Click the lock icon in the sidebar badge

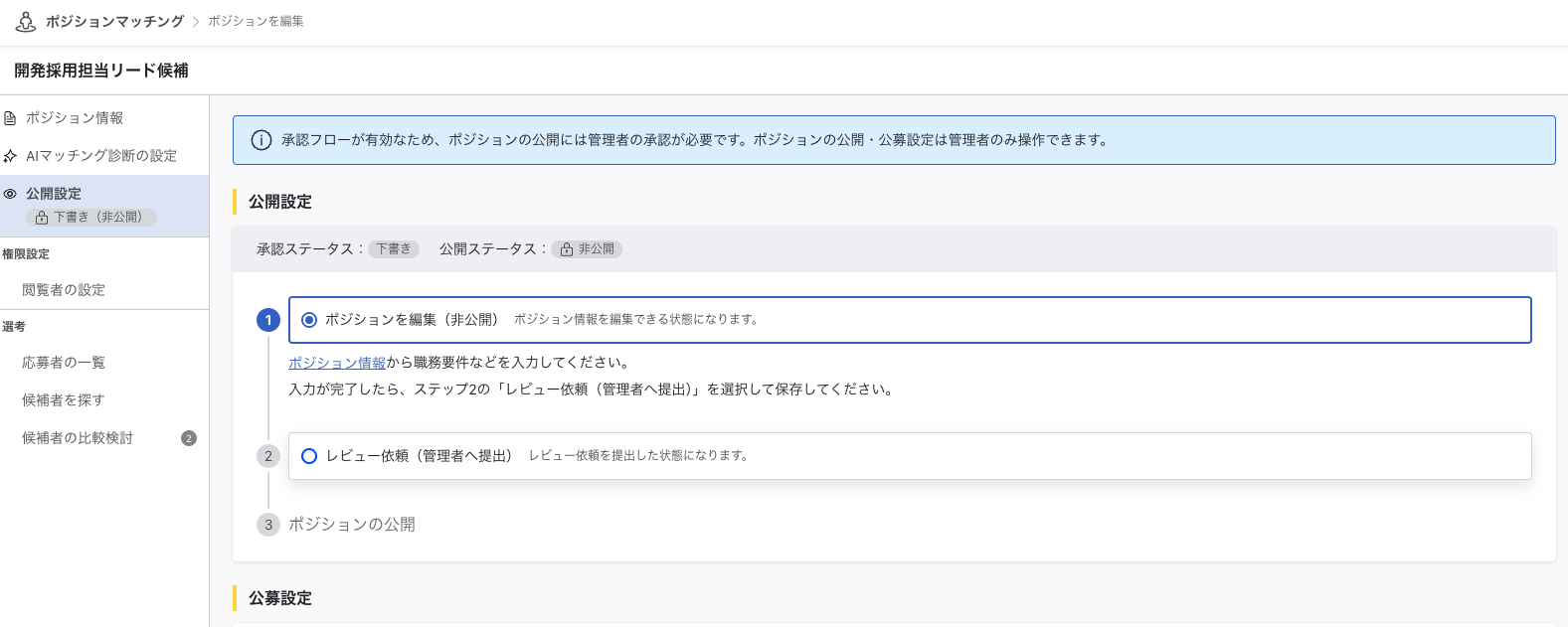(x=42, y=217)
